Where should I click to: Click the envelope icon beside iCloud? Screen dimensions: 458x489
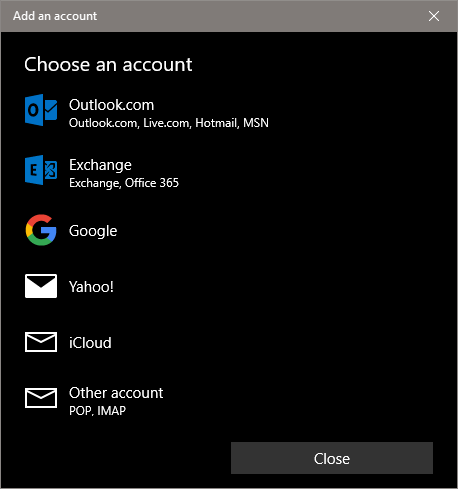pos(41,342)
